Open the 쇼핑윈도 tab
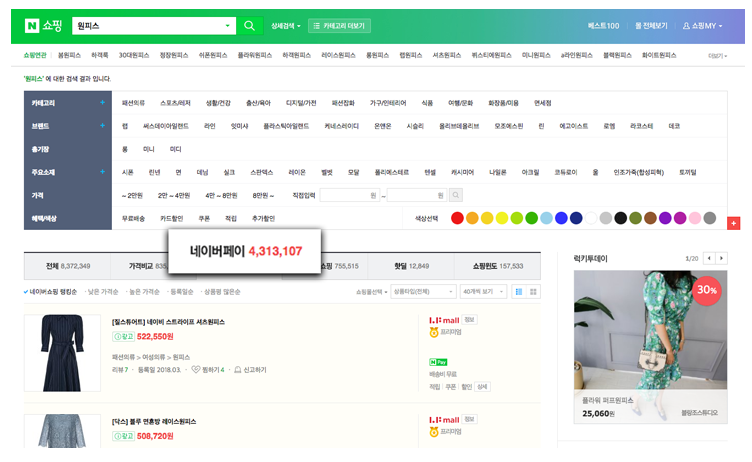The height and width of the screenshot is (462, 752). [x=497, y=266]
